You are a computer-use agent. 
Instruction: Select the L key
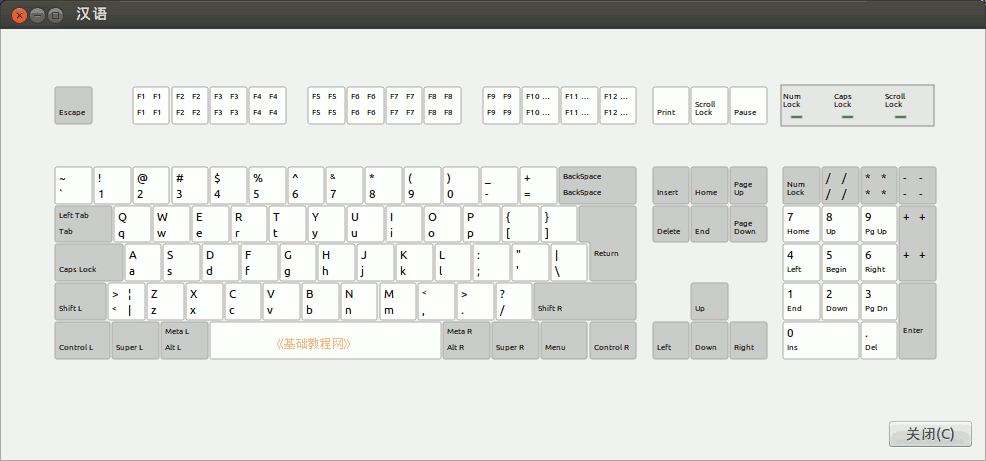tap(452, 263)
